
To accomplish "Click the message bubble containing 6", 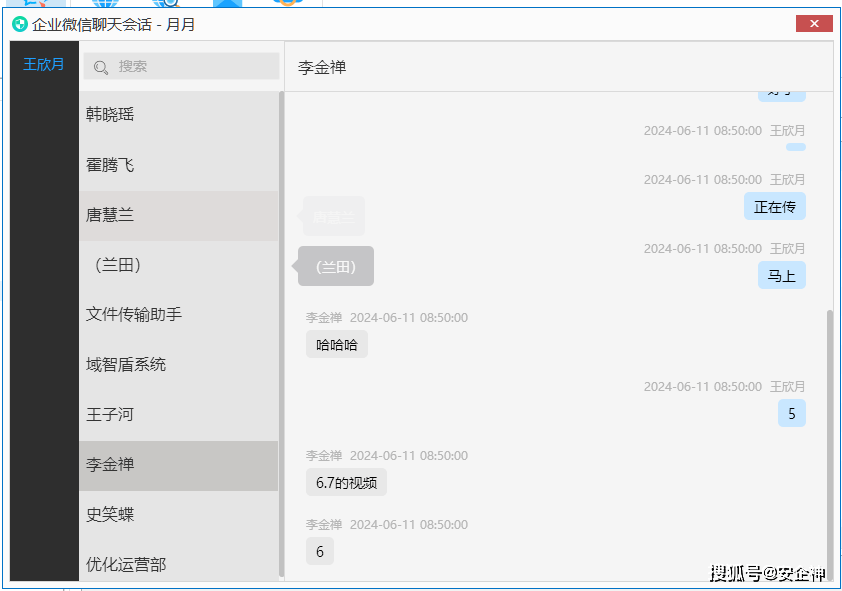I will click(320, 551).
